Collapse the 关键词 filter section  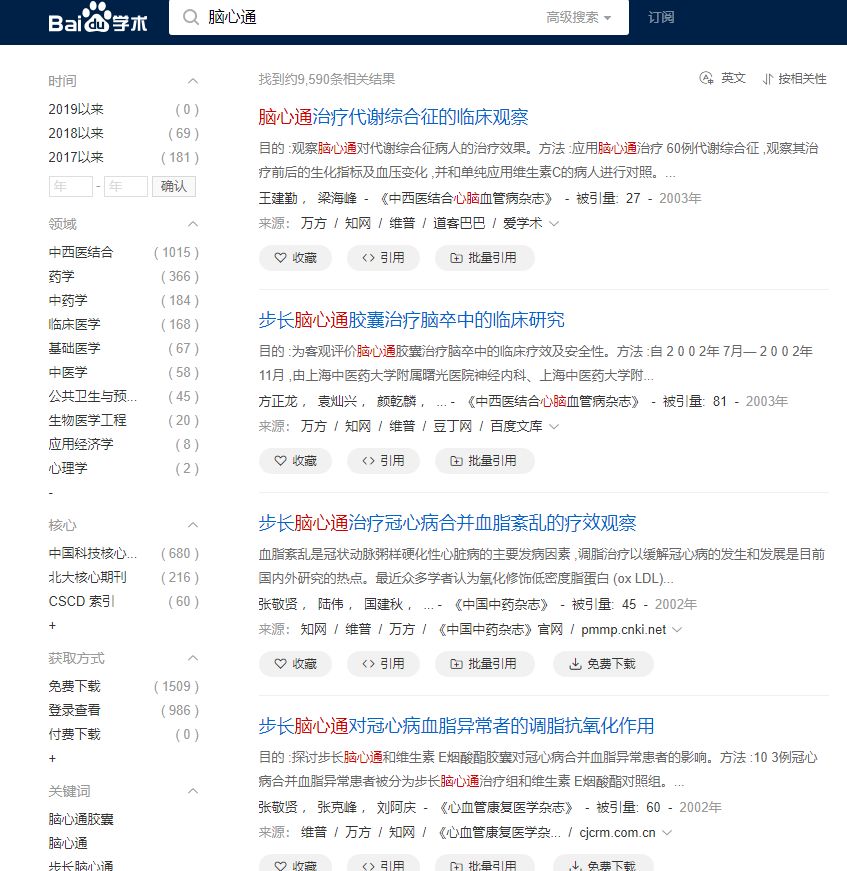(x=193, y=791)
